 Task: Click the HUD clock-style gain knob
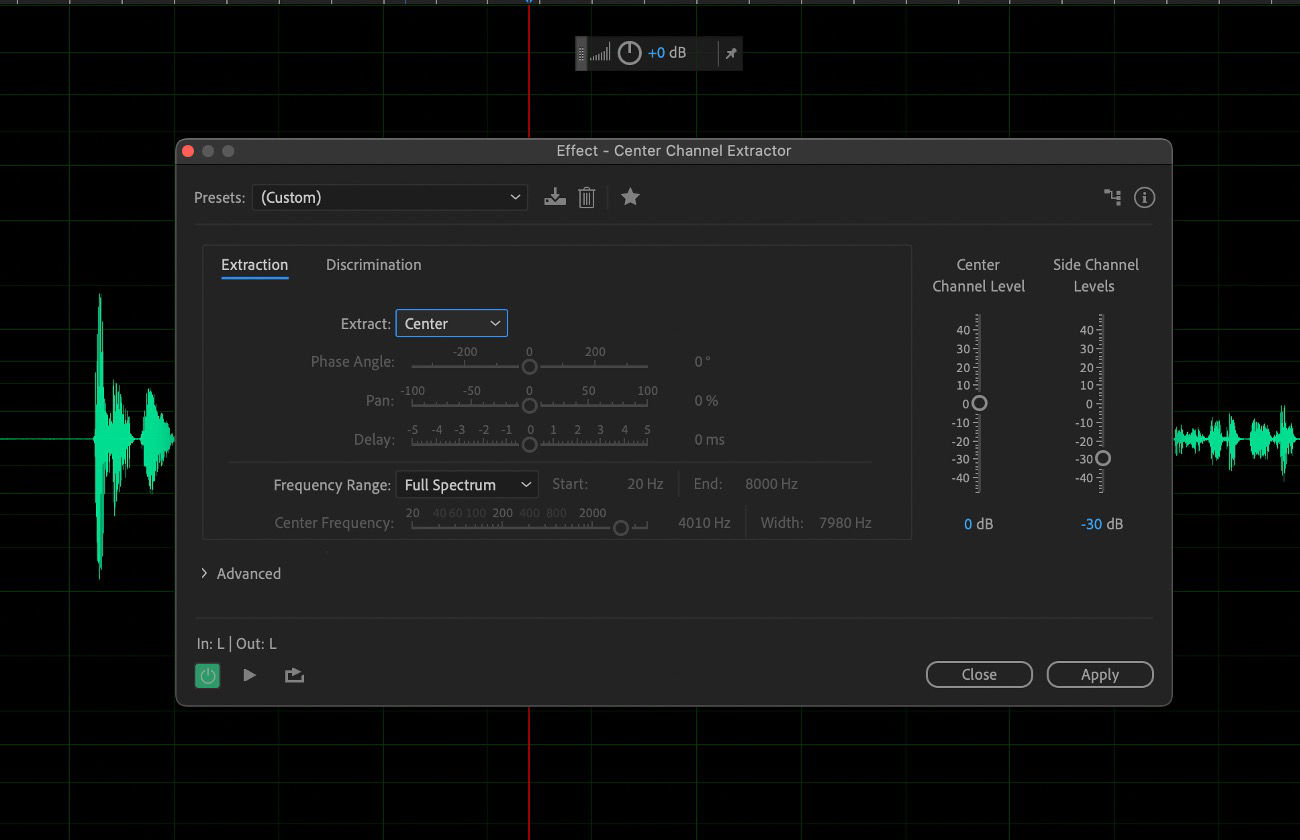click(x=629, y=52)
